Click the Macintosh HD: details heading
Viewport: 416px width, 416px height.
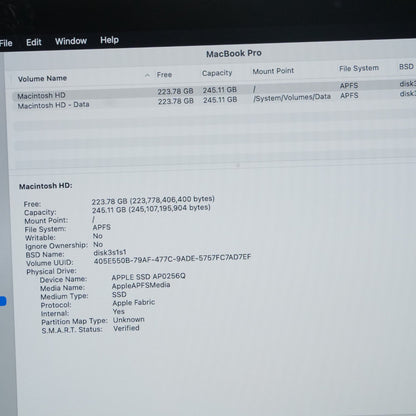click(46, 186)
